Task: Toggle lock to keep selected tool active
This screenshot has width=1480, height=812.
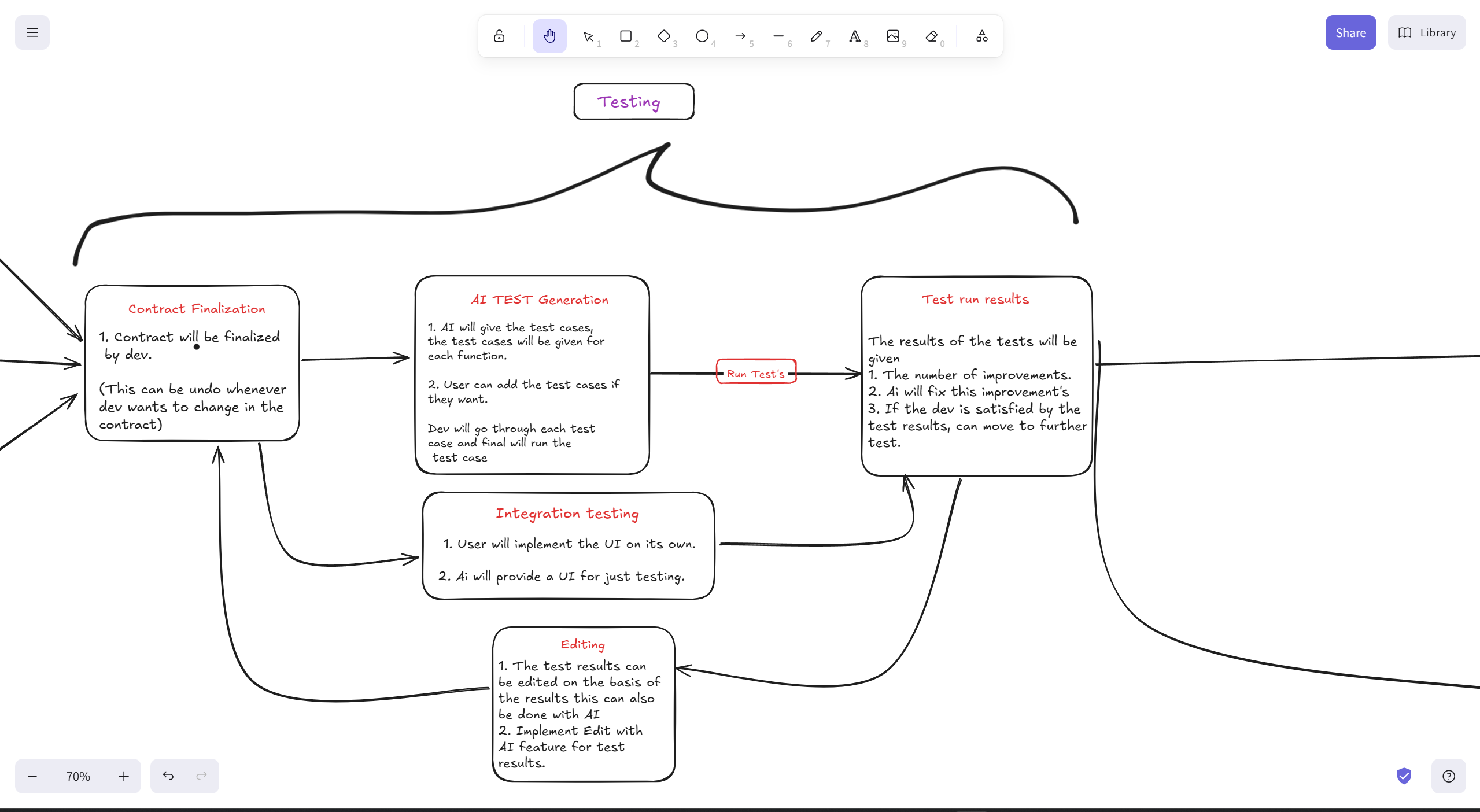Action: point(499,36)
